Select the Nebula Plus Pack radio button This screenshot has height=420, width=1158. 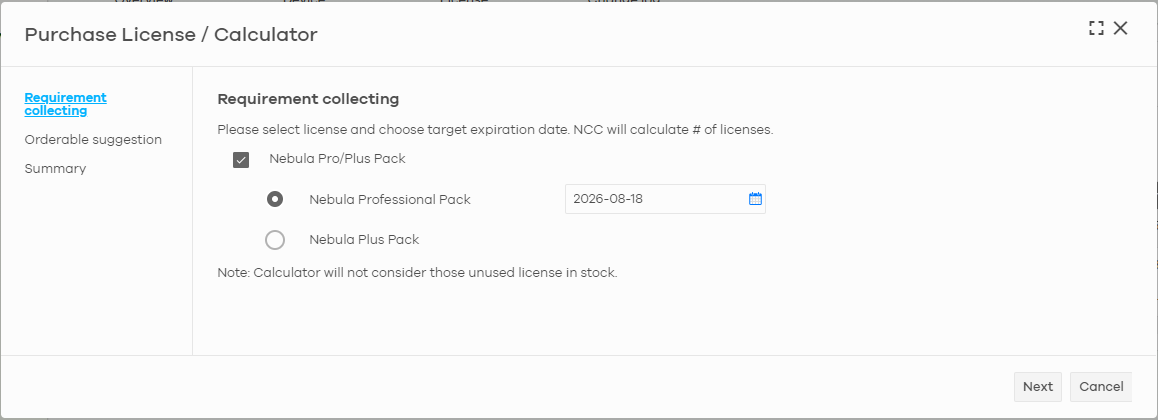(x=275, y=240)
